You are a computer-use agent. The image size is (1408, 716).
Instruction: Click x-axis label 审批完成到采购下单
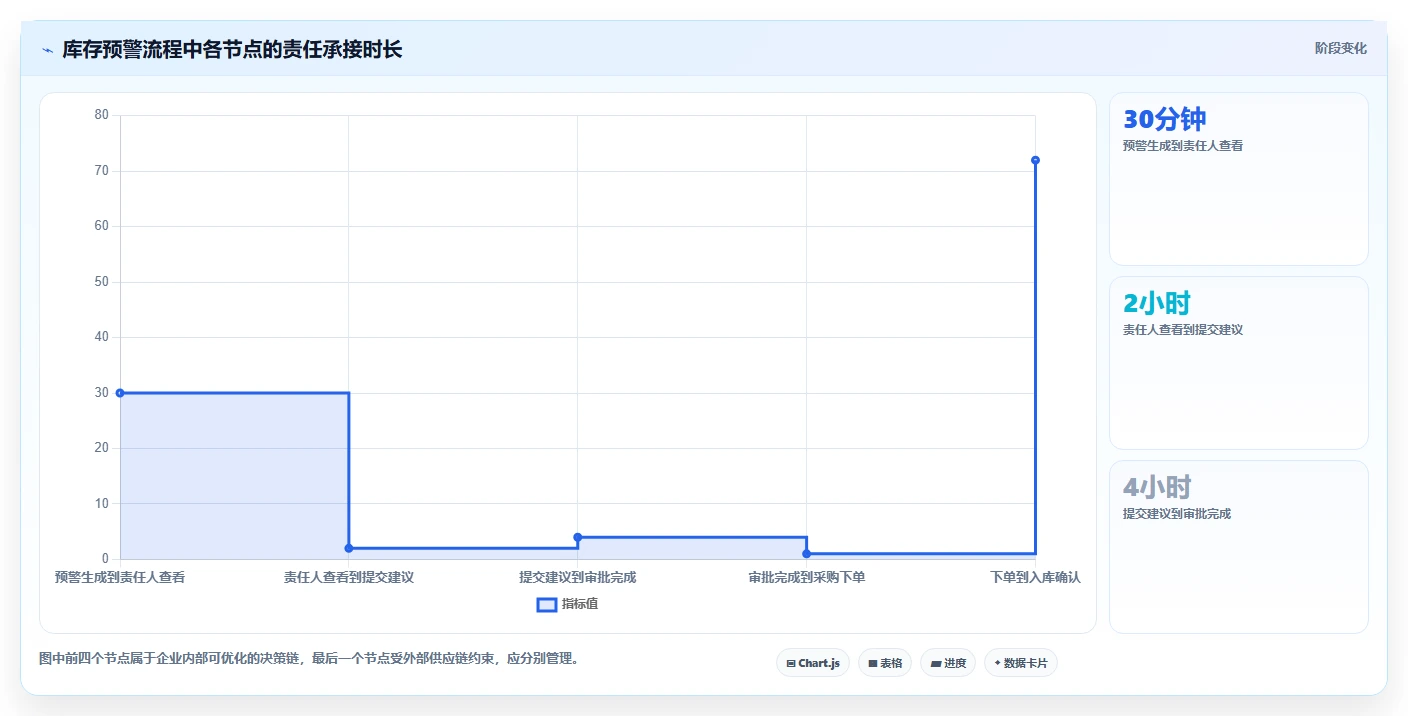(807, 577)
